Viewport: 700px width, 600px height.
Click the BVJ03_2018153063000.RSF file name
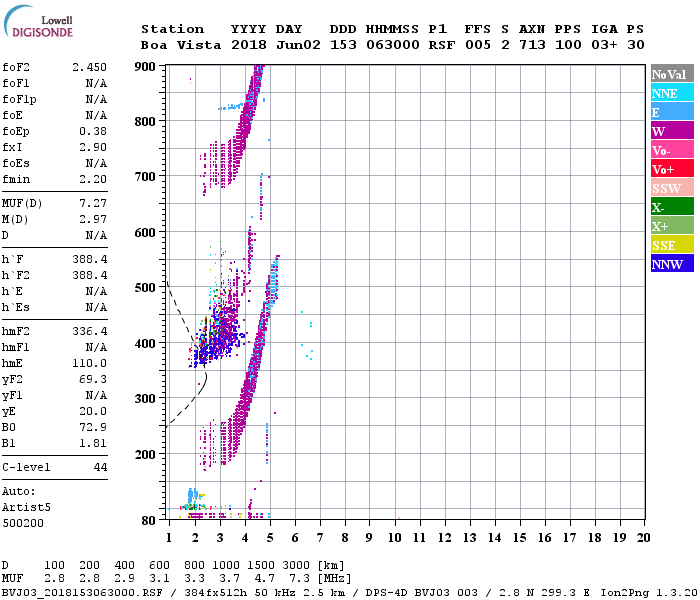pos(82,592)
